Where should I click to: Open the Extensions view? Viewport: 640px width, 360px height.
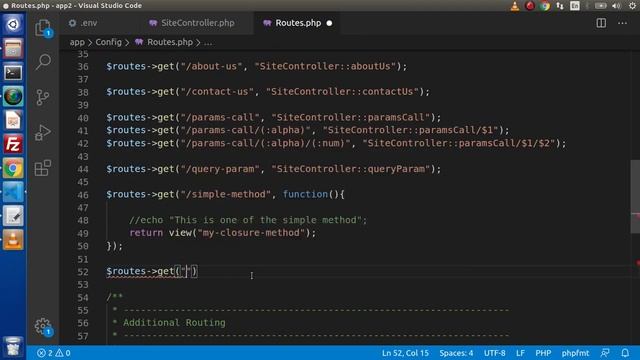[x=43, y=168]
